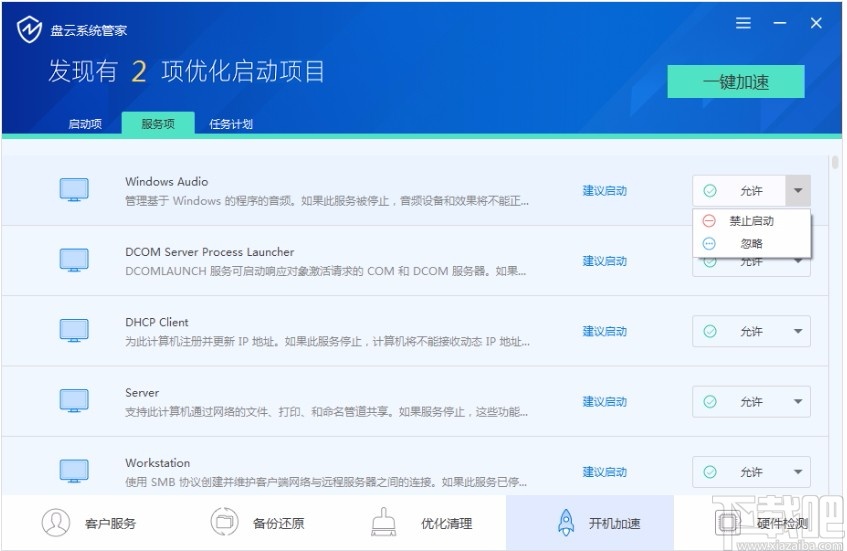This screenshot has height=551, width=847.
Task: Click 建议启动 link for Windows Audio
Action: click(x=604, y=191)
